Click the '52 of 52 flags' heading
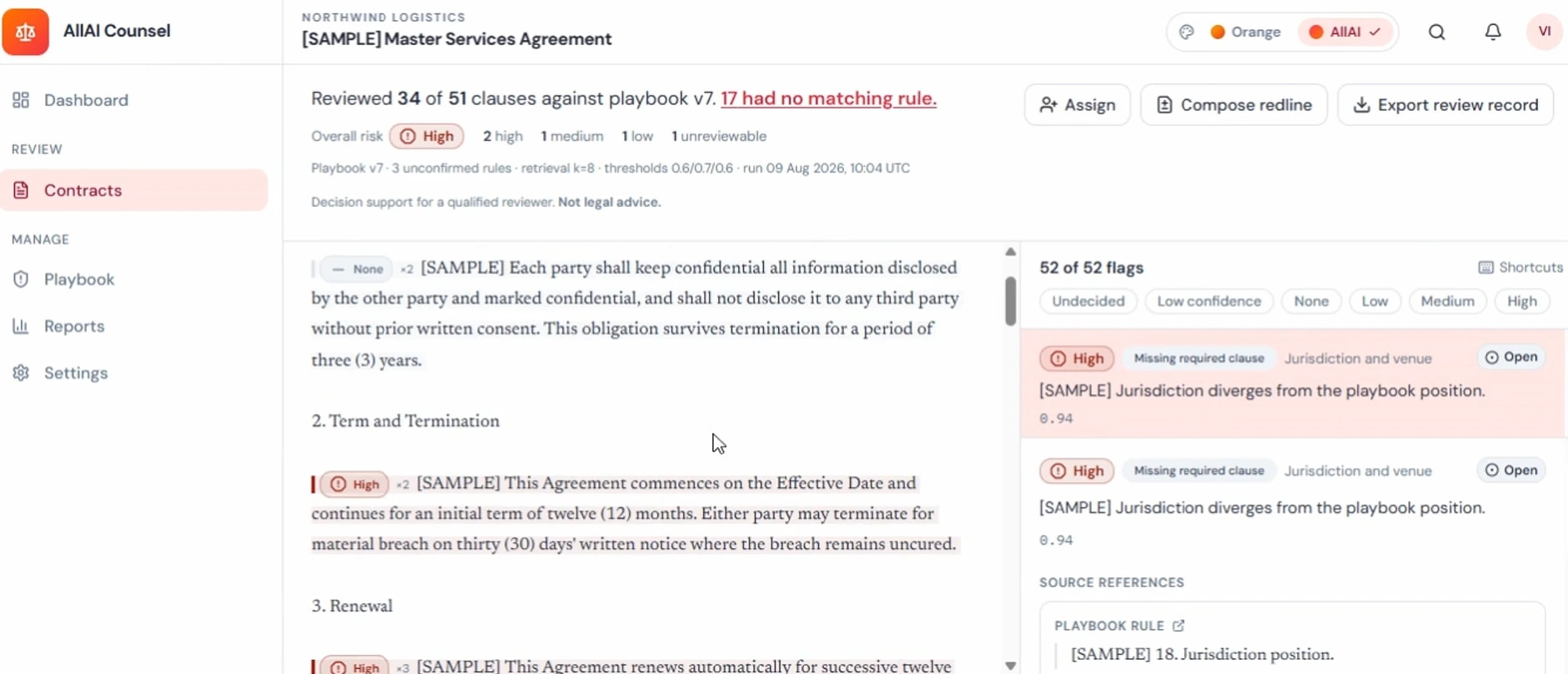This screenshot has height=674, width=1568. pos(1091,268)
